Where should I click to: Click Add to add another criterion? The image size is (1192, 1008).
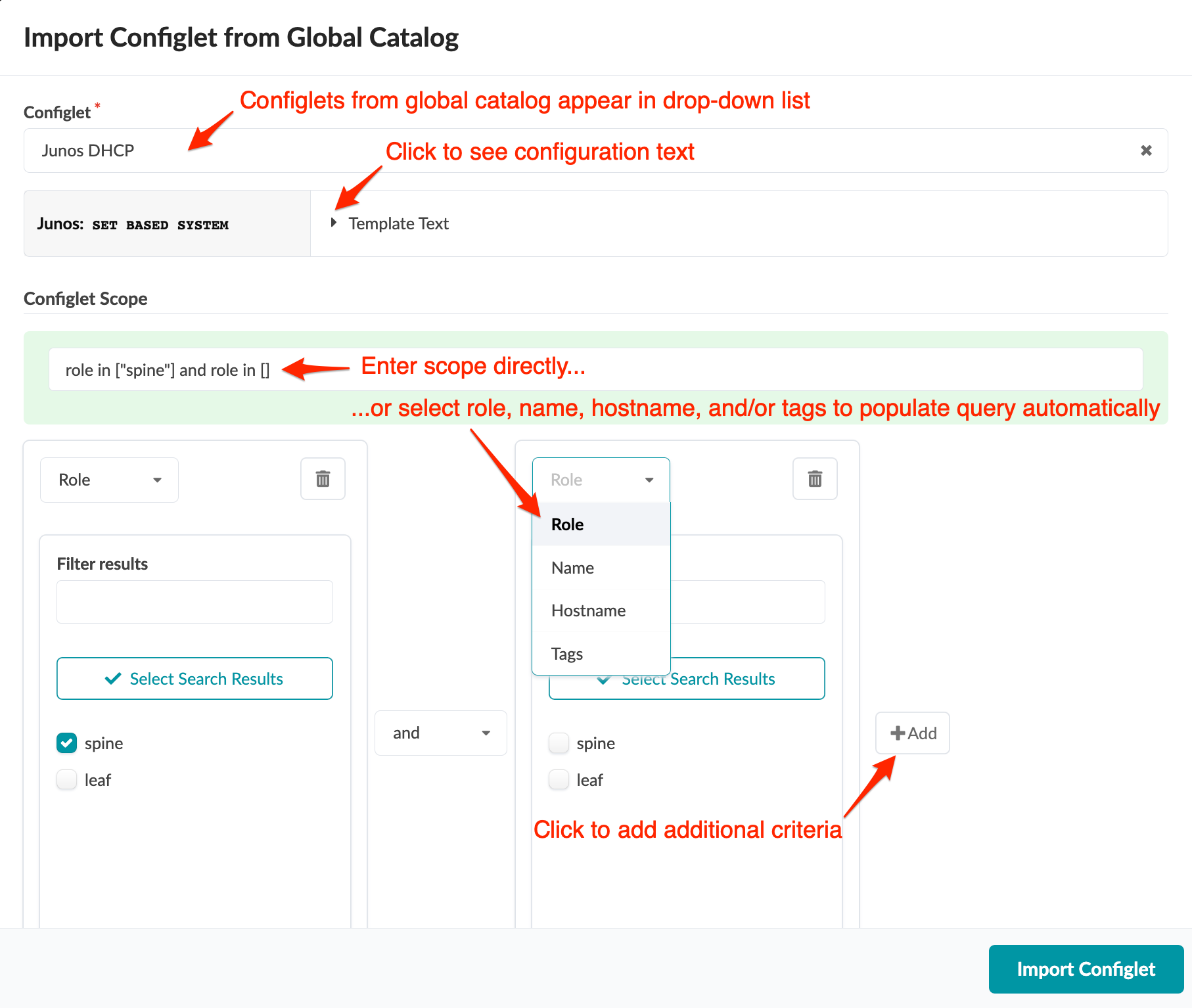913,733
